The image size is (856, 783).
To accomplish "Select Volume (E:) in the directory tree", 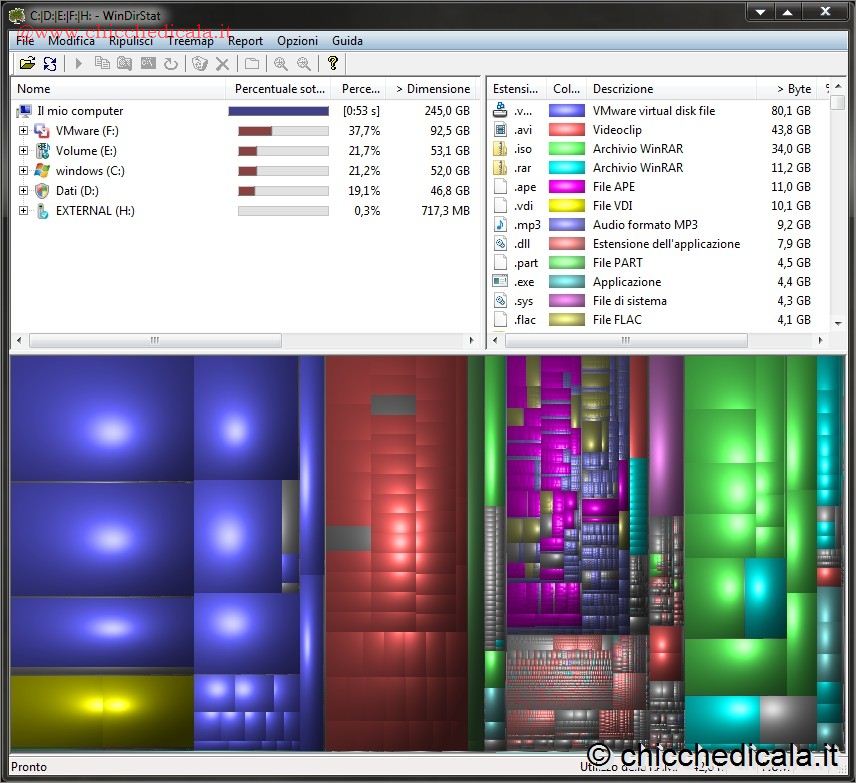I will tap(85, 151).
